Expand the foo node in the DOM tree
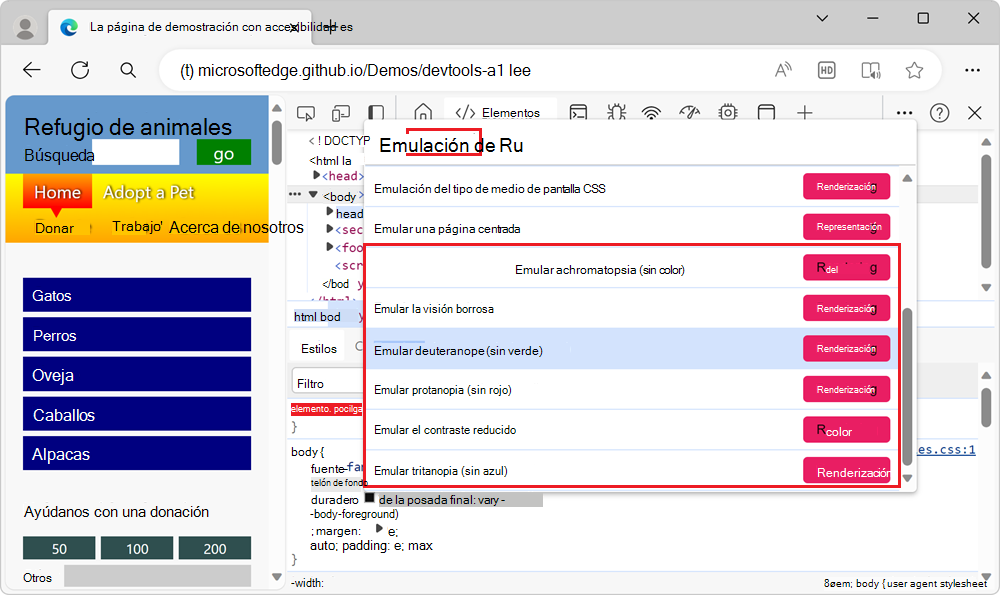Viewport: 1000px width, 595px height. point(330,246)
